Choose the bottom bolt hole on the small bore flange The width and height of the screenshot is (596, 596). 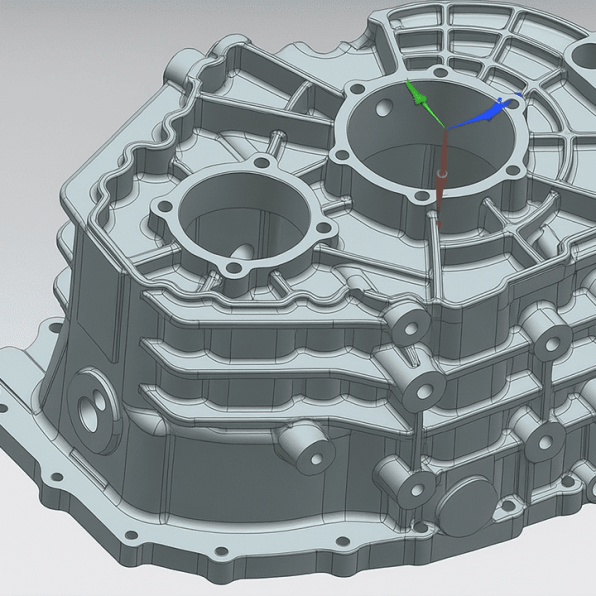pyautogui.click(x=234, y=269)
